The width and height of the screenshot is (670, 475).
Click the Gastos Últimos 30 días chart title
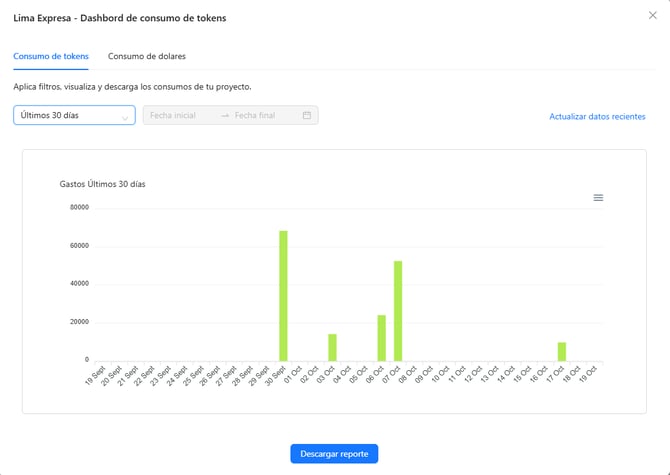[103, 184]
